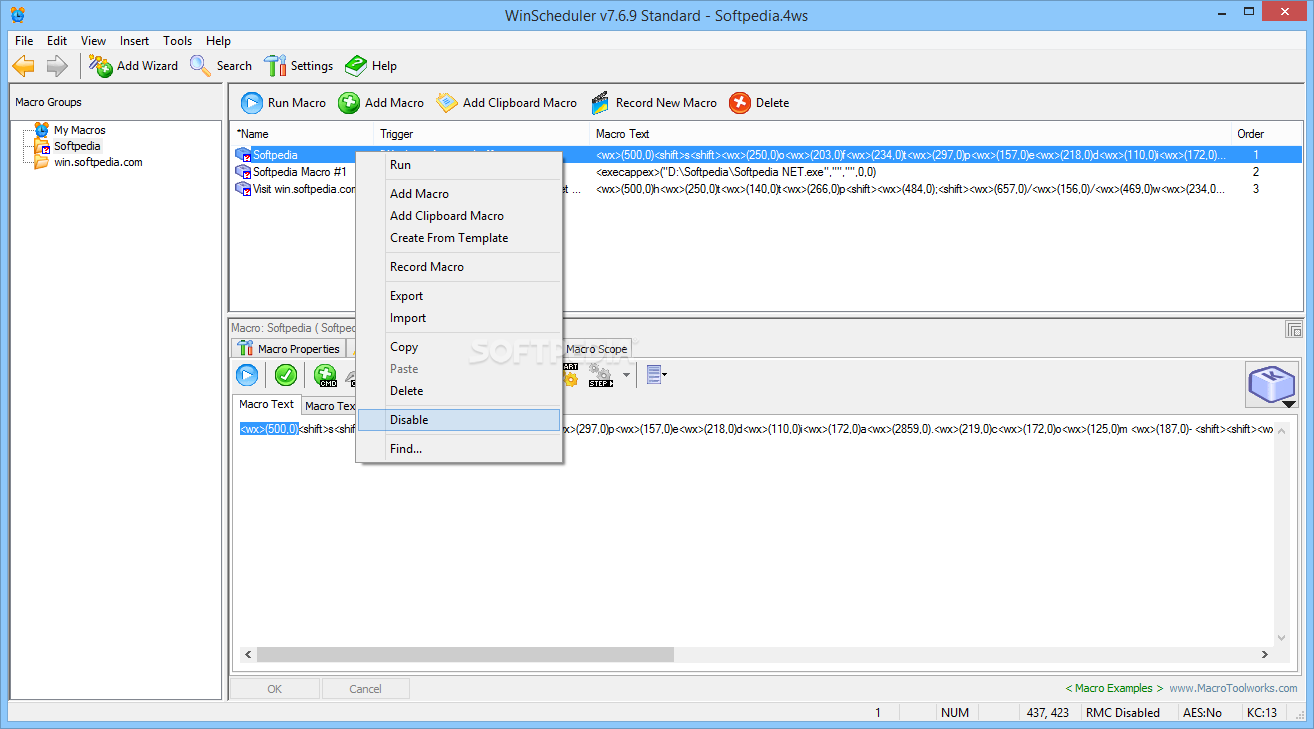Click Record New Macro in the toolbar

pyautogui.click(x=654, y=103)
